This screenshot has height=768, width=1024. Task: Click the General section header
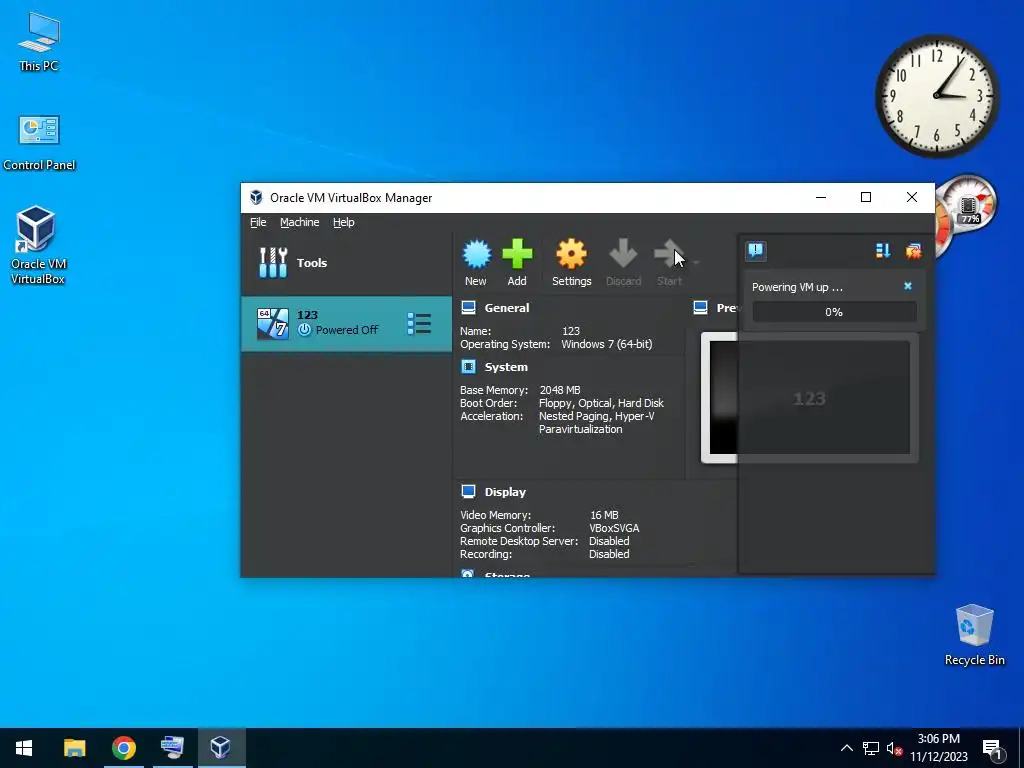(x=507, y=308)
